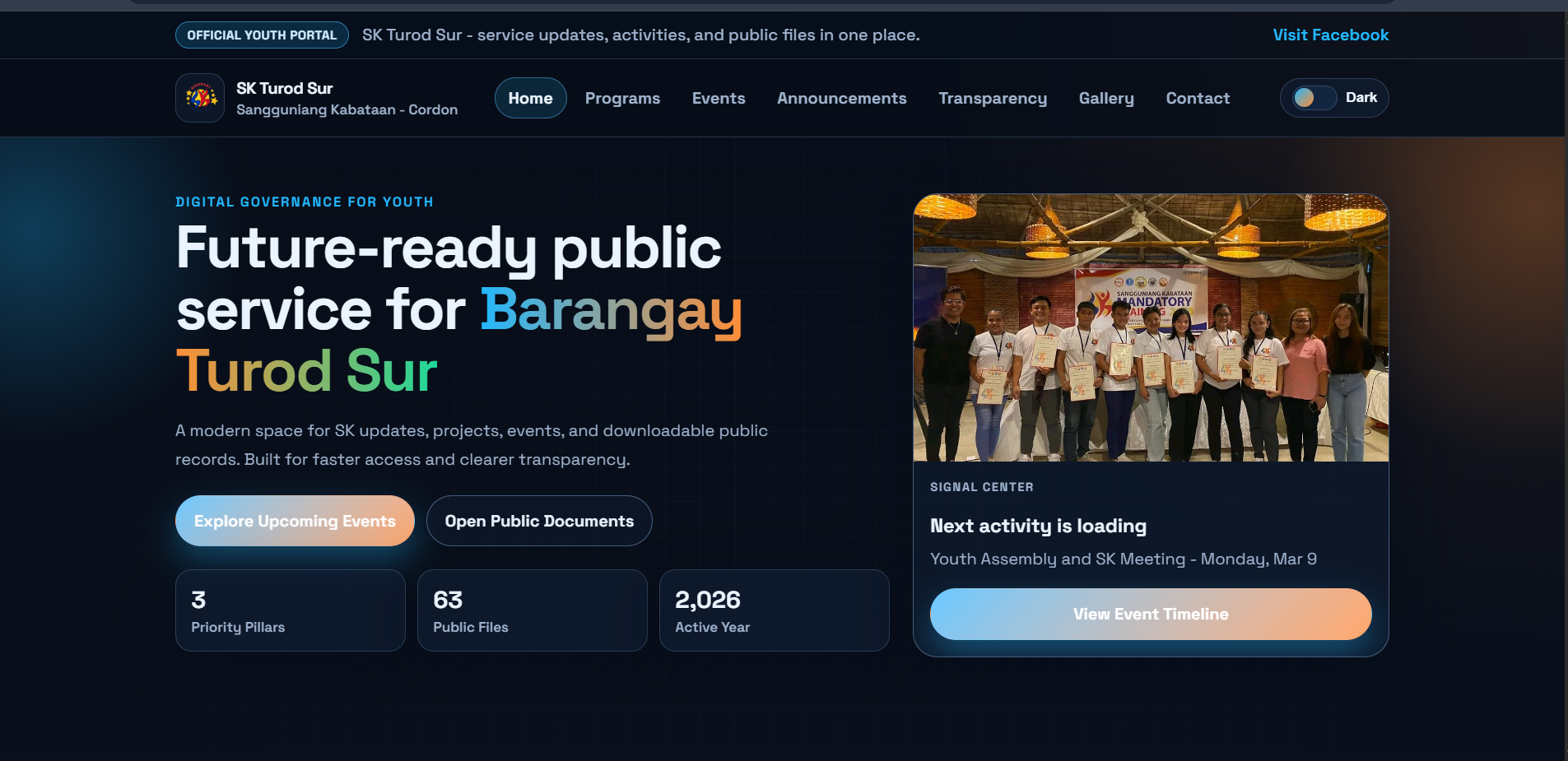Click the top banner service updates text
The image size is (1568, 761).
(x=641, y=35)
